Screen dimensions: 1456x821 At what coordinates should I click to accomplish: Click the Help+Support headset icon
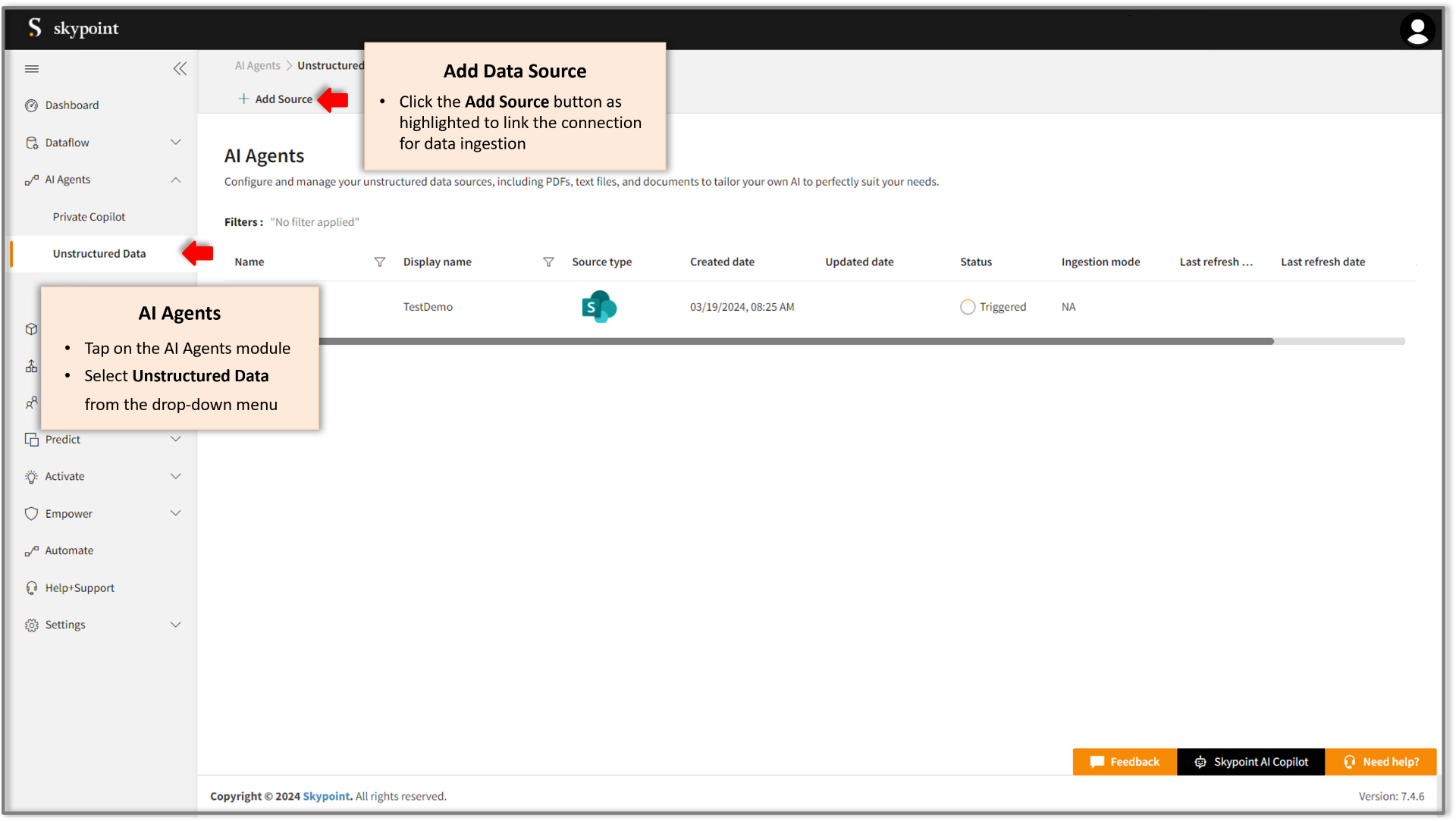(x=31, y=588)
